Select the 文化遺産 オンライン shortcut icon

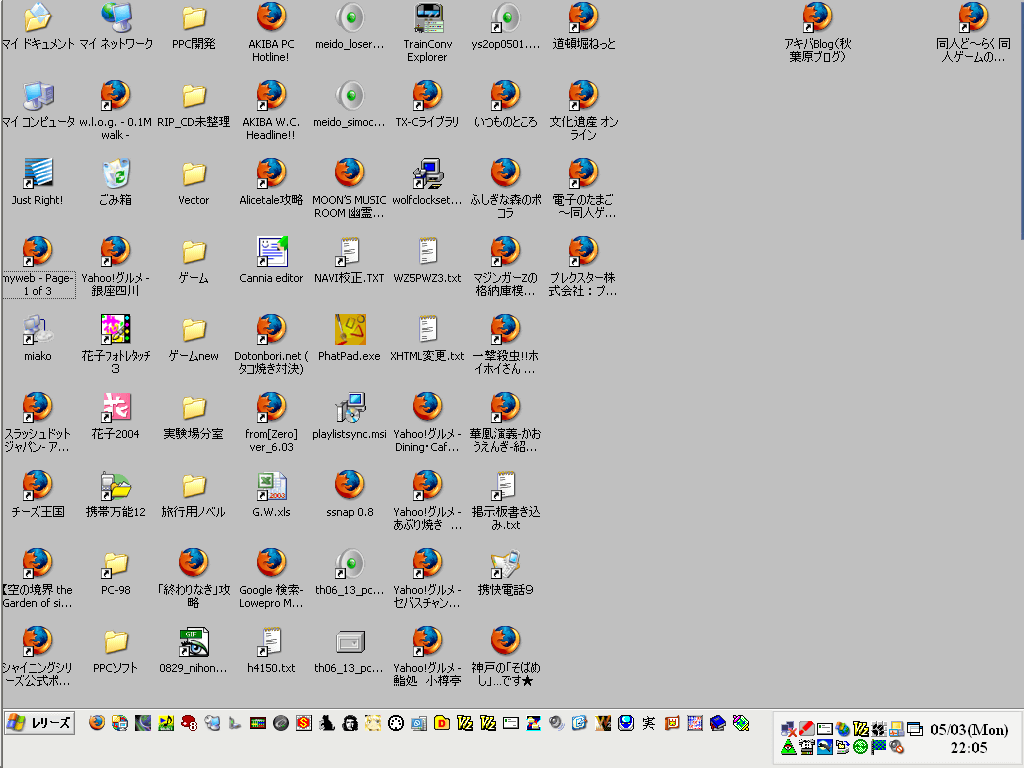click(x=583, y=95)
